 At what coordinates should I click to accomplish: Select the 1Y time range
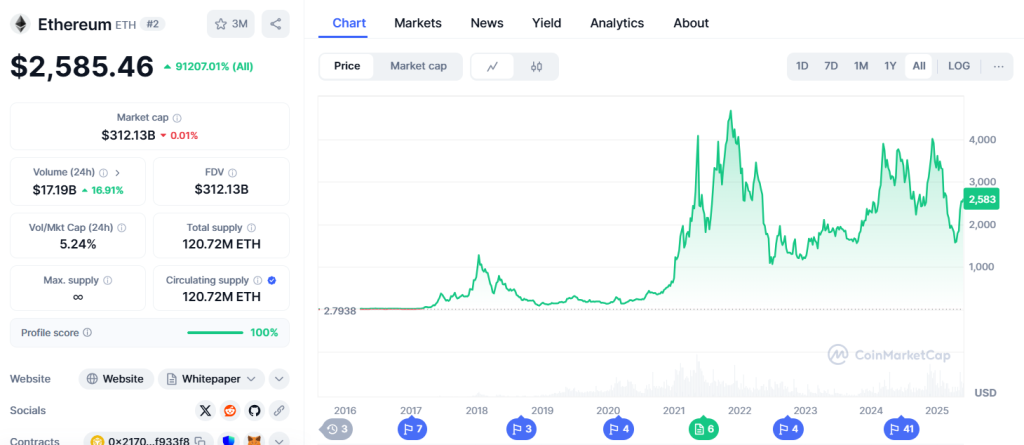[x=890, y=66]
